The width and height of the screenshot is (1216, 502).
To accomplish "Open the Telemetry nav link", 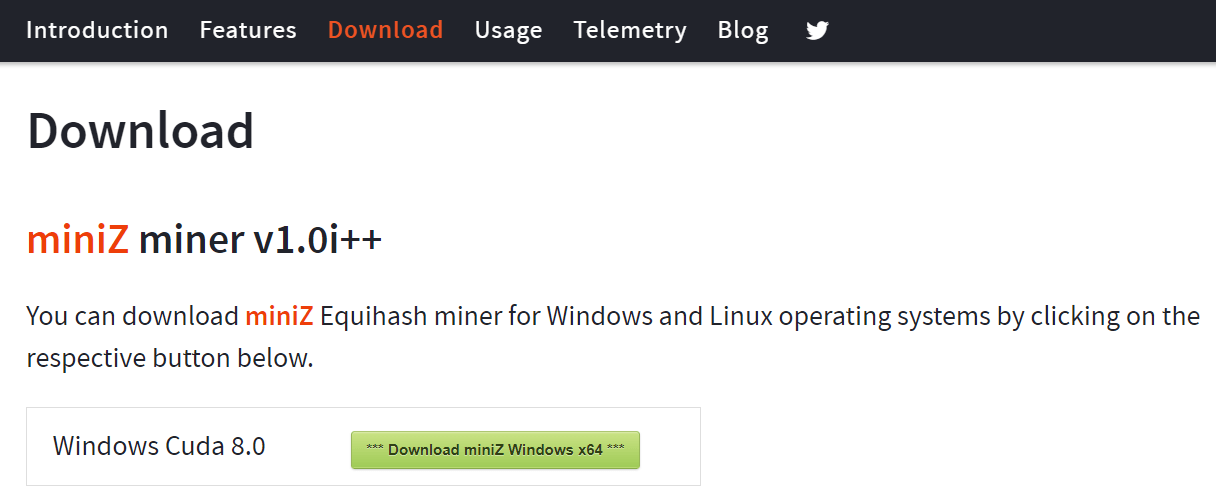I will tap(630, 30).
